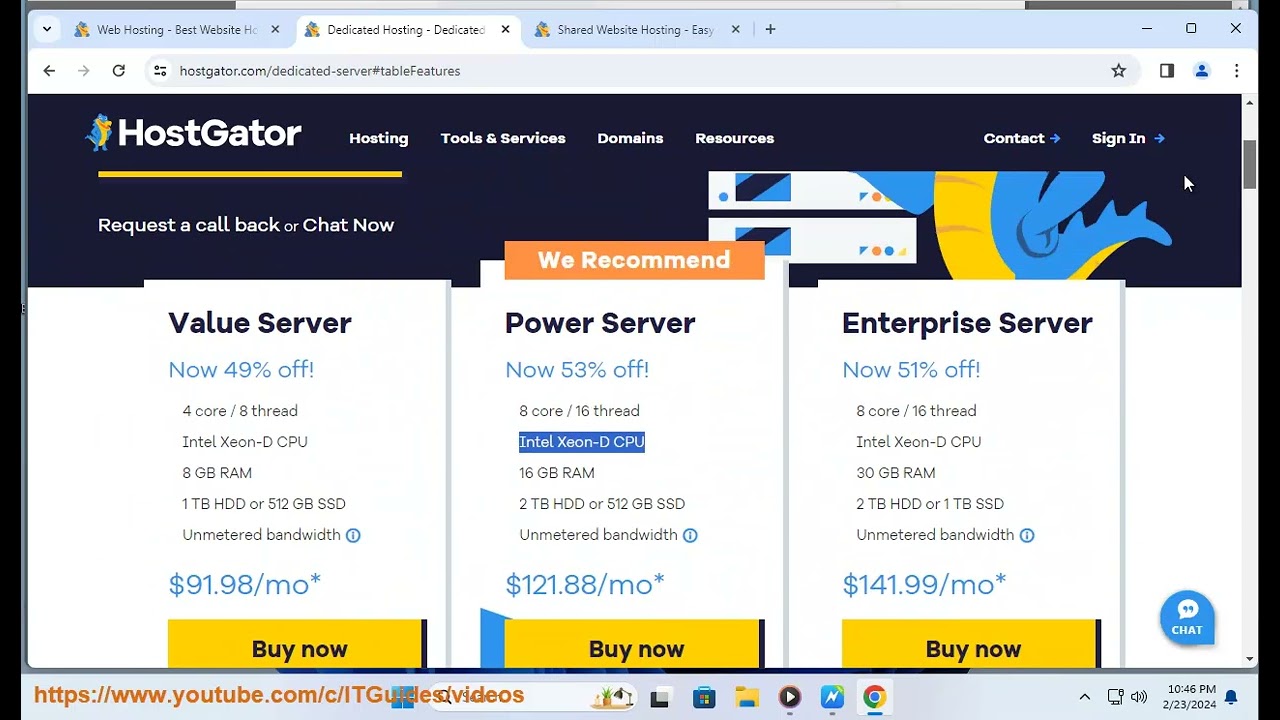
Task: Open Chrome three-dot menu
Action: pos(1236,71)
